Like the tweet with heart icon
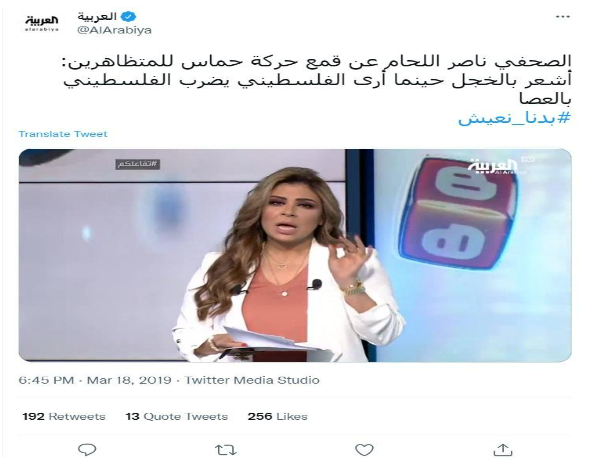The image size is (595, 471). tap(364, 450)
